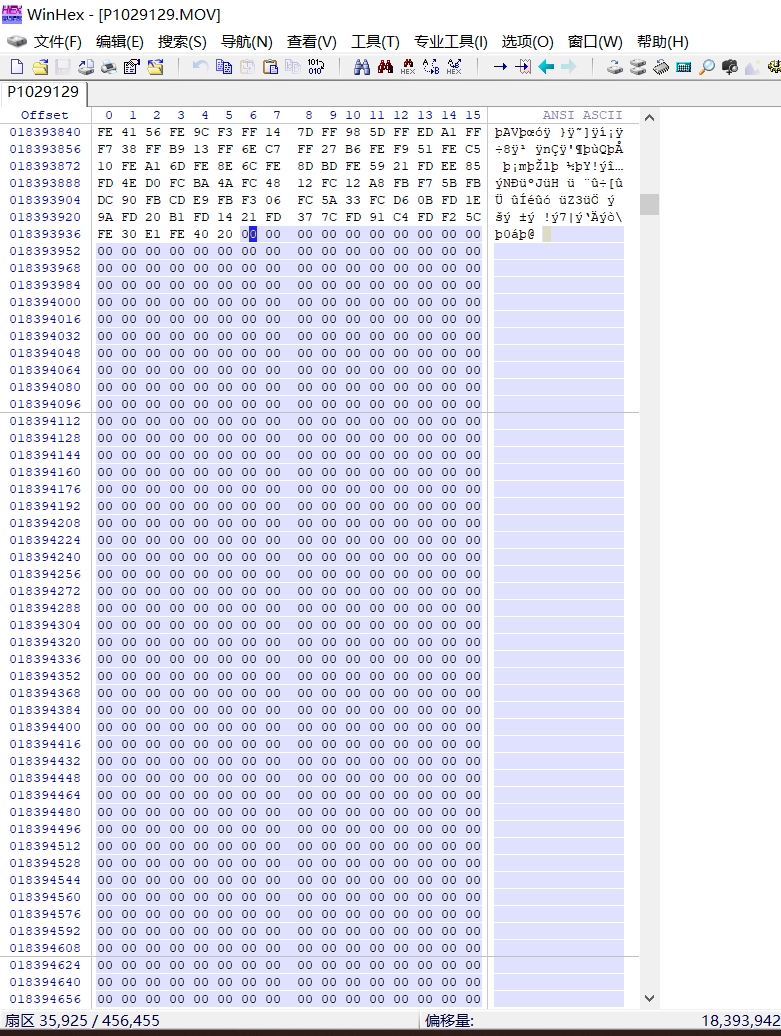
Task: Open the 帮助(H) menu
Action: click(x=663, y=42)
